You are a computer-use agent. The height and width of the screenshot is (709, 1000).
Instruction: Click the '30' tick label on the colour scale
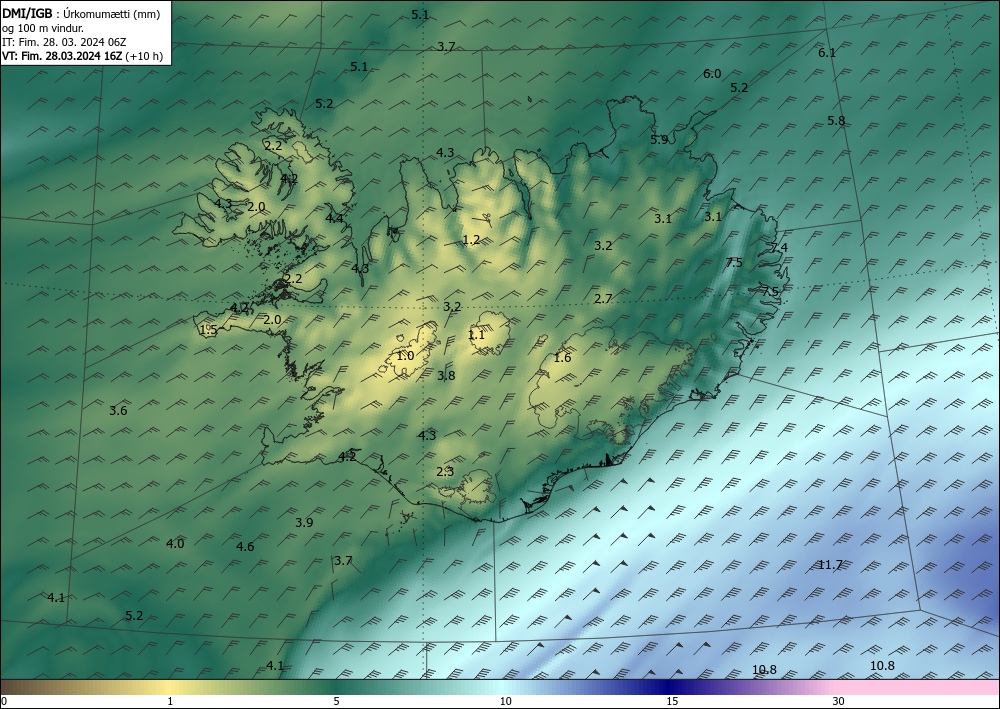[839, 701]
